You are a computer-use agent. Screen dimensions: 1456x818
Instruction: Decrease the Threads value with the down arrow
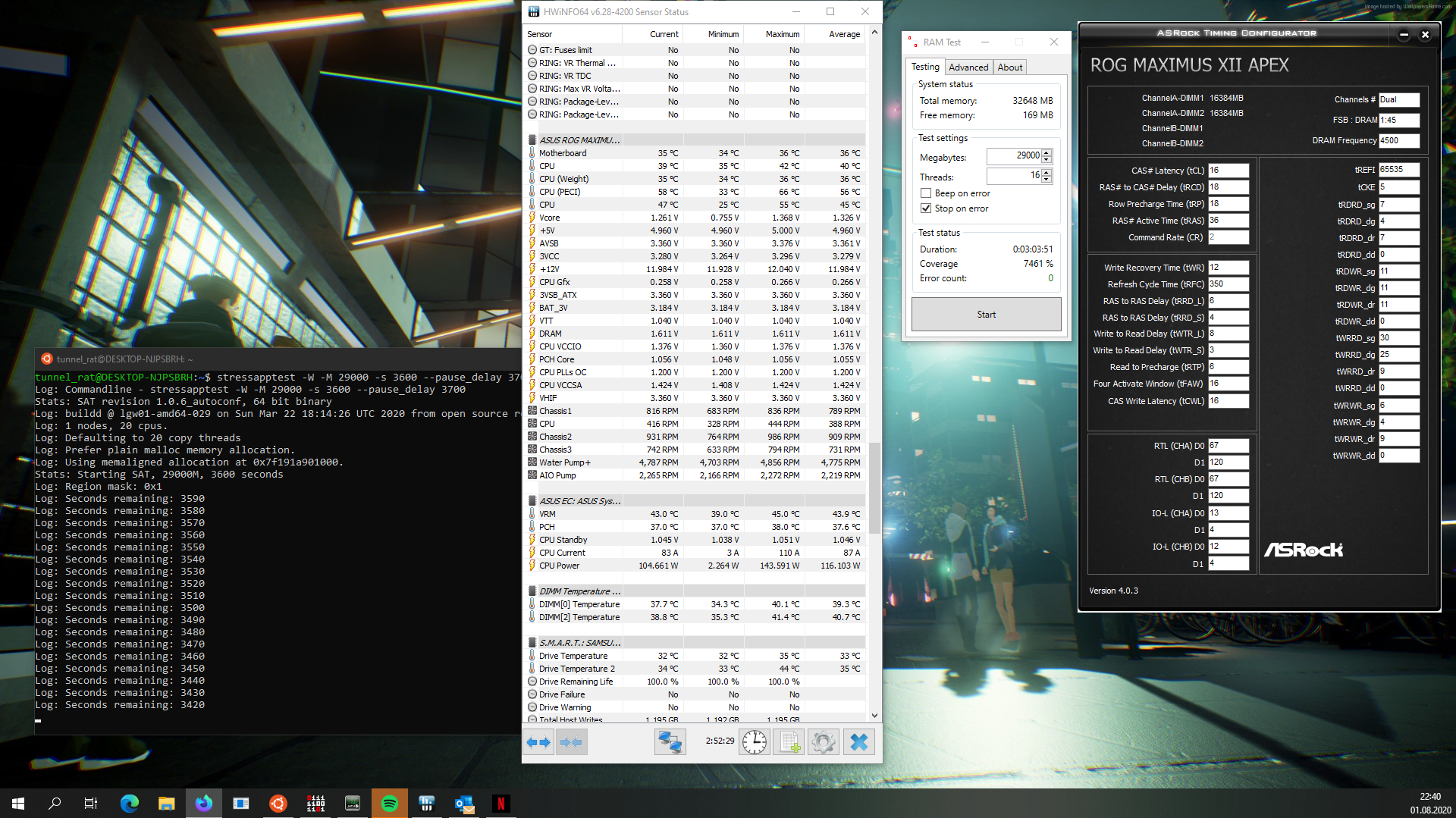pos(1046,180)
